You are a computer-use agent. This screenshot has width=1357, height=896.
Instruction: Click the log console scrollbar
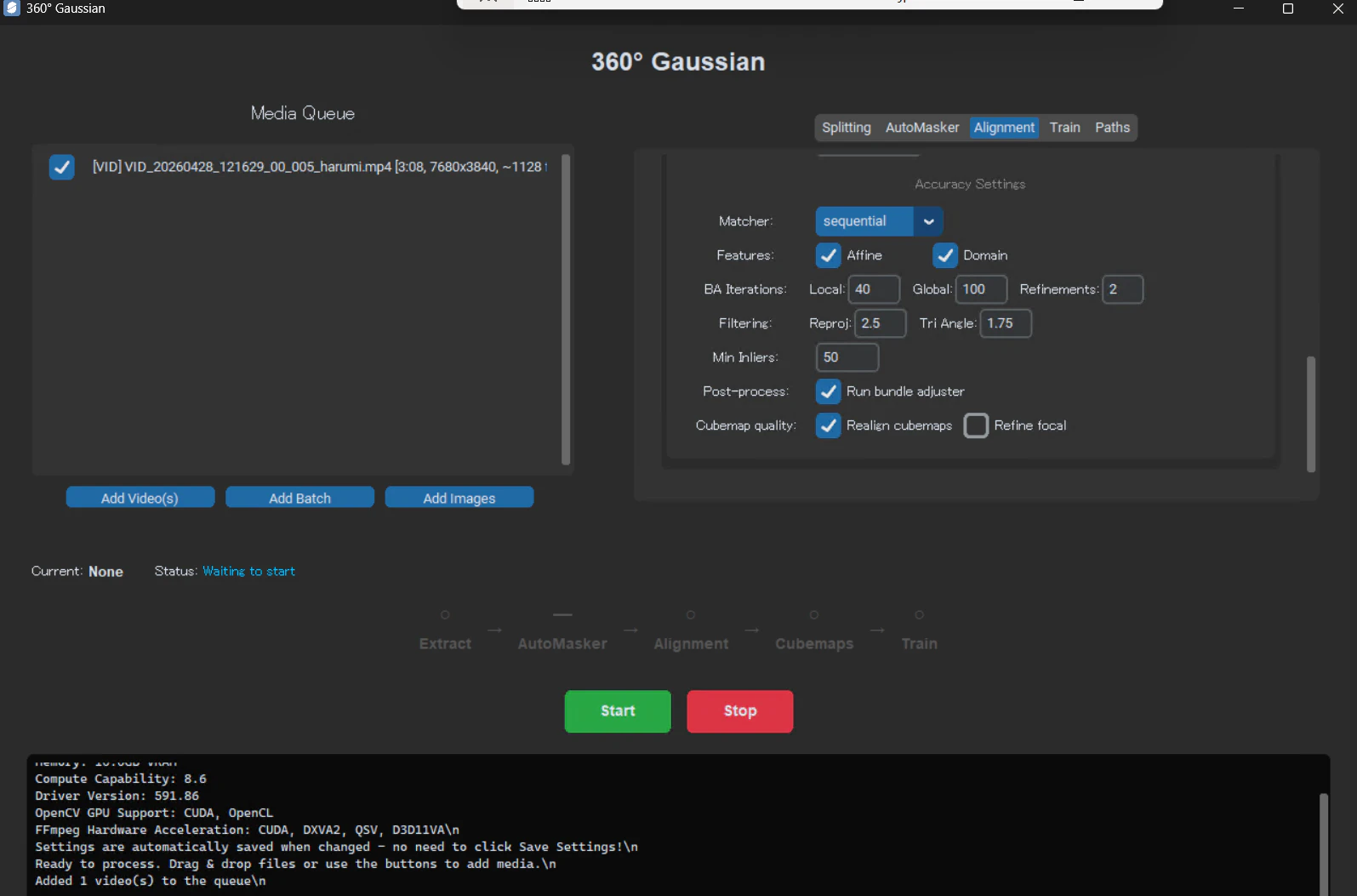click(1323, 842)
